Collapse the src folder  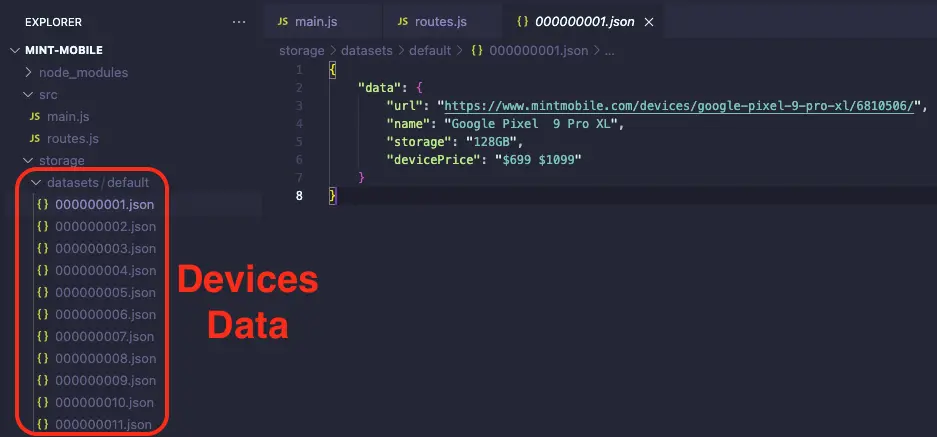(28, 94)
